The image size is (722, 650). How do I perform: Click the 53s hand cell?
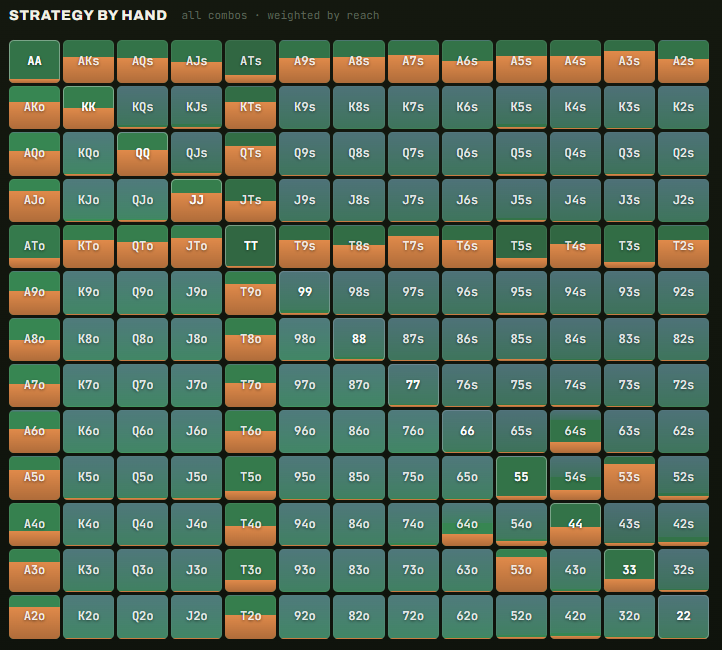click(x=629, y=477)
